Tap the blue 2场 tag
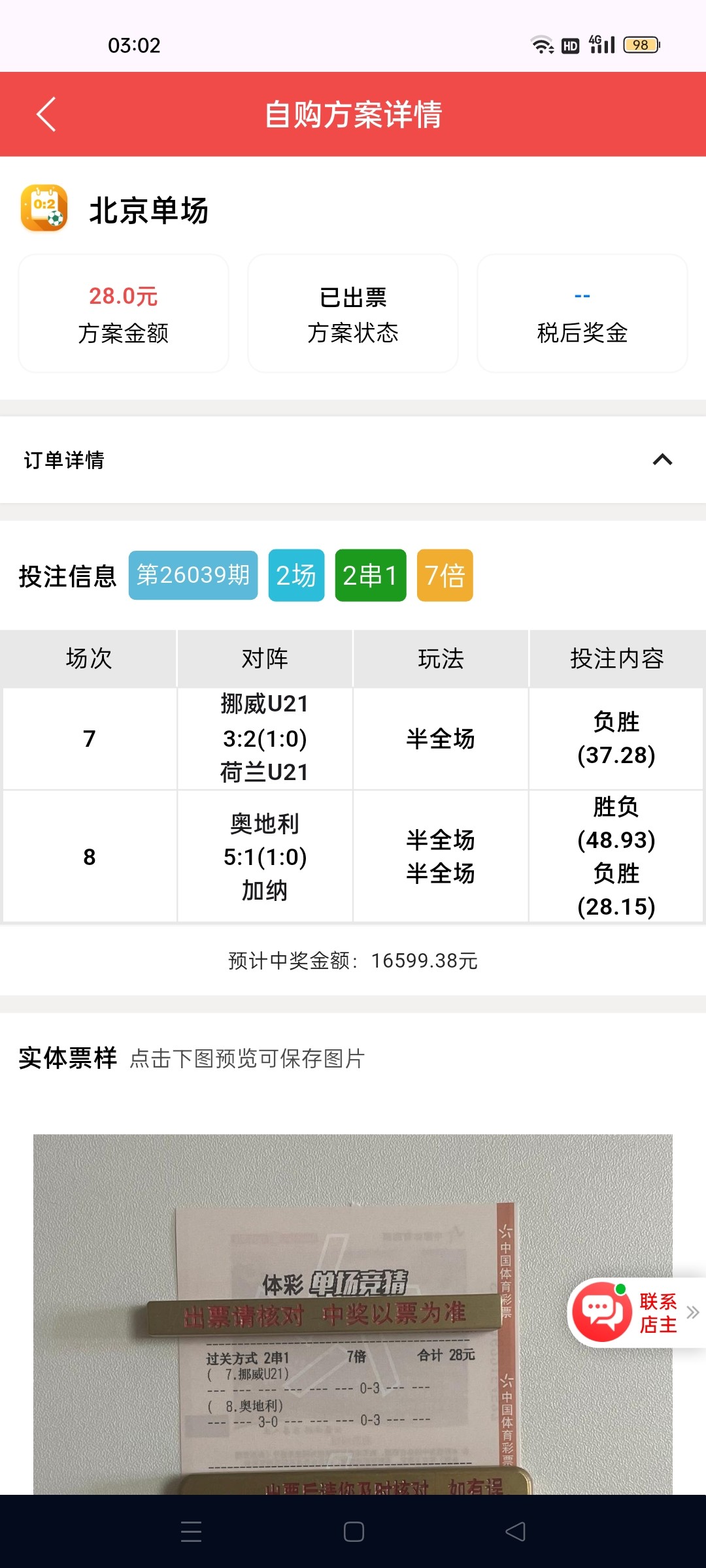The image size is (706, 1568). pos(296,575)
